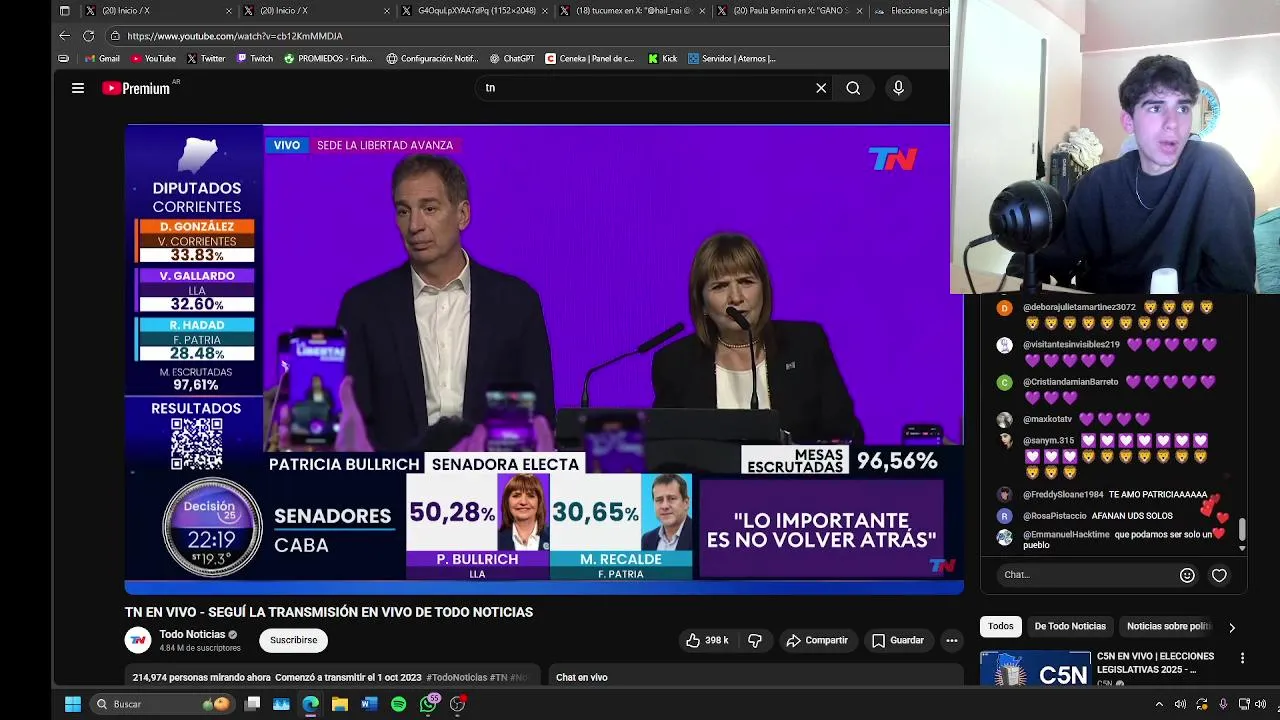
Task: Open Kick bookmark
Action: (662, 59)
